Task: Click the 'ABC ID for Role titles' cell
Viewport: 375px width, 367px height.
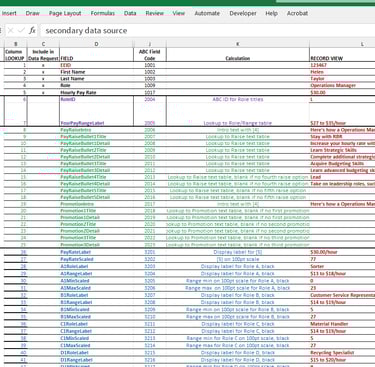Action: tap(238, 99)
